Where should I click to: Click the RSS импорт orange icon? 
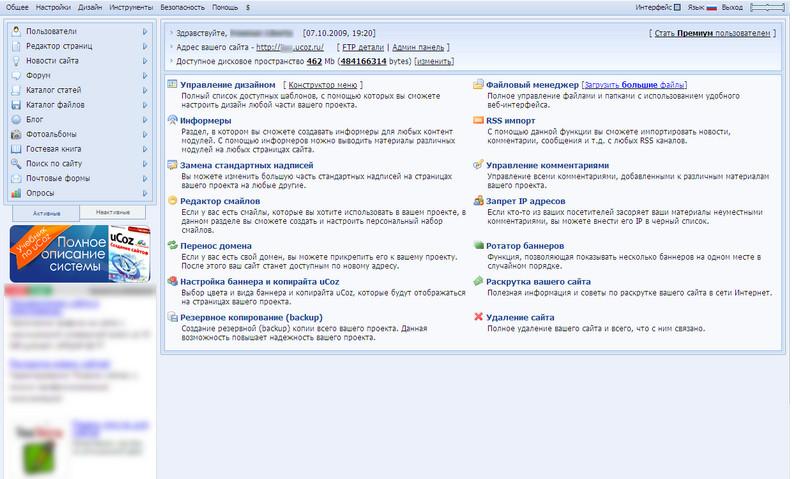[x=478, y=120]
